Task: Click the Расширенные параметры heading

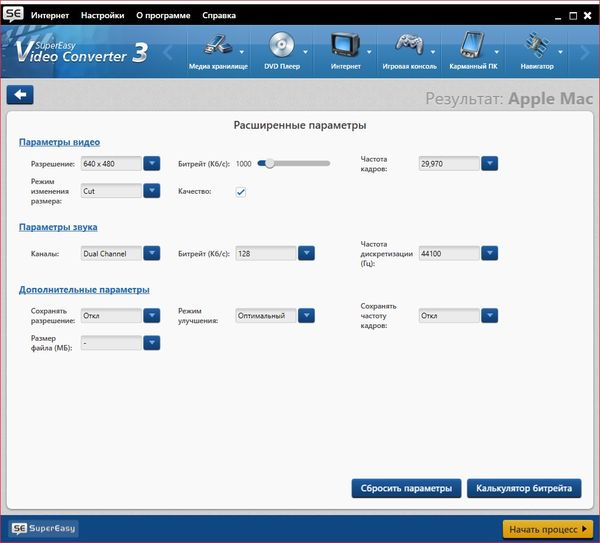Action: [300, 125]
